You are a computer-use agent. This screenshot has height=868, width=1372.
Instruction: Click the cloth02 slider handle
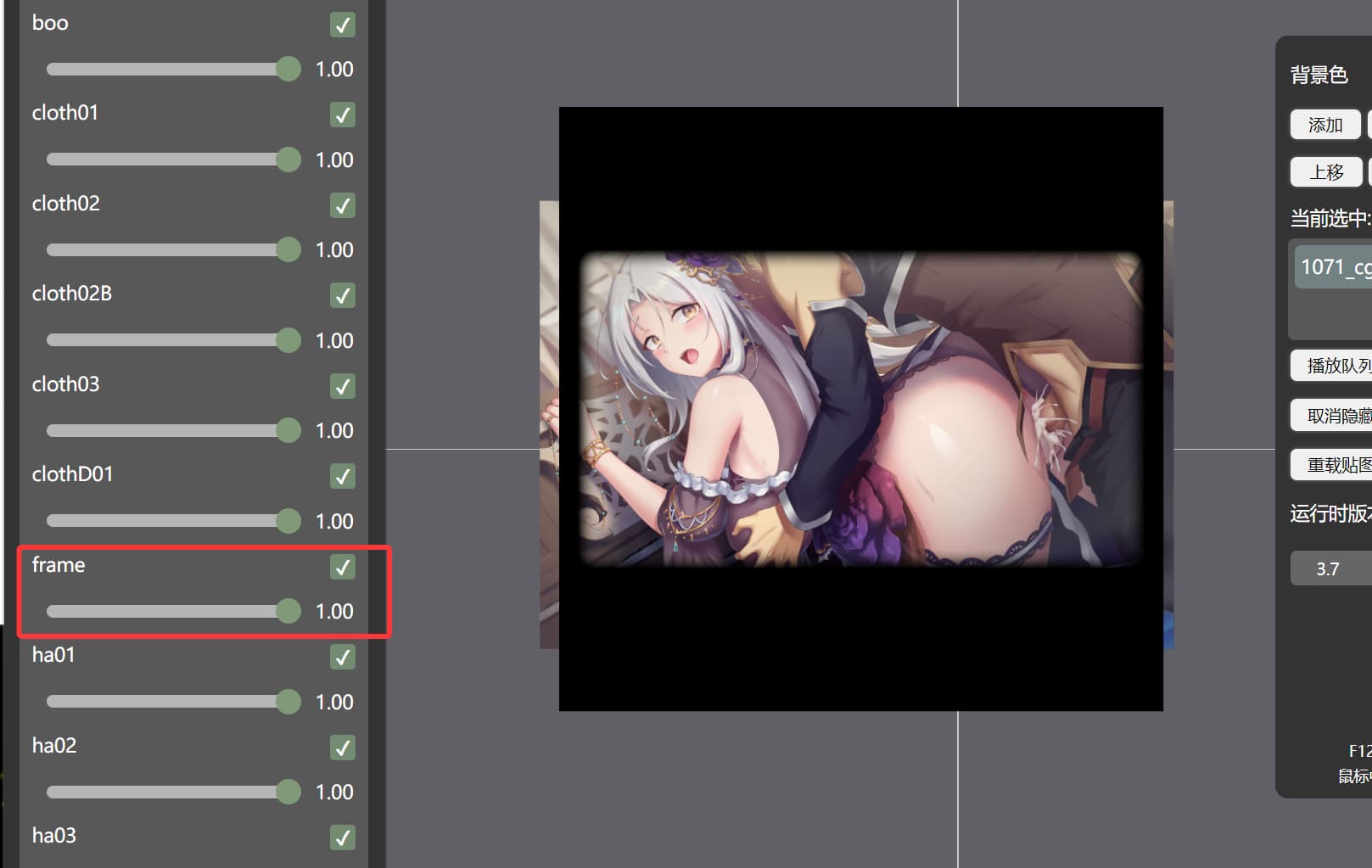[x=288, y=249]
